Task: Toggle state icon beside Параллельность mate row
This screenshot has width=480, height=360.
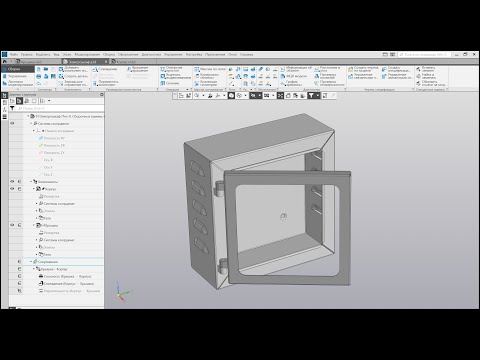Action: pos(19,291)
